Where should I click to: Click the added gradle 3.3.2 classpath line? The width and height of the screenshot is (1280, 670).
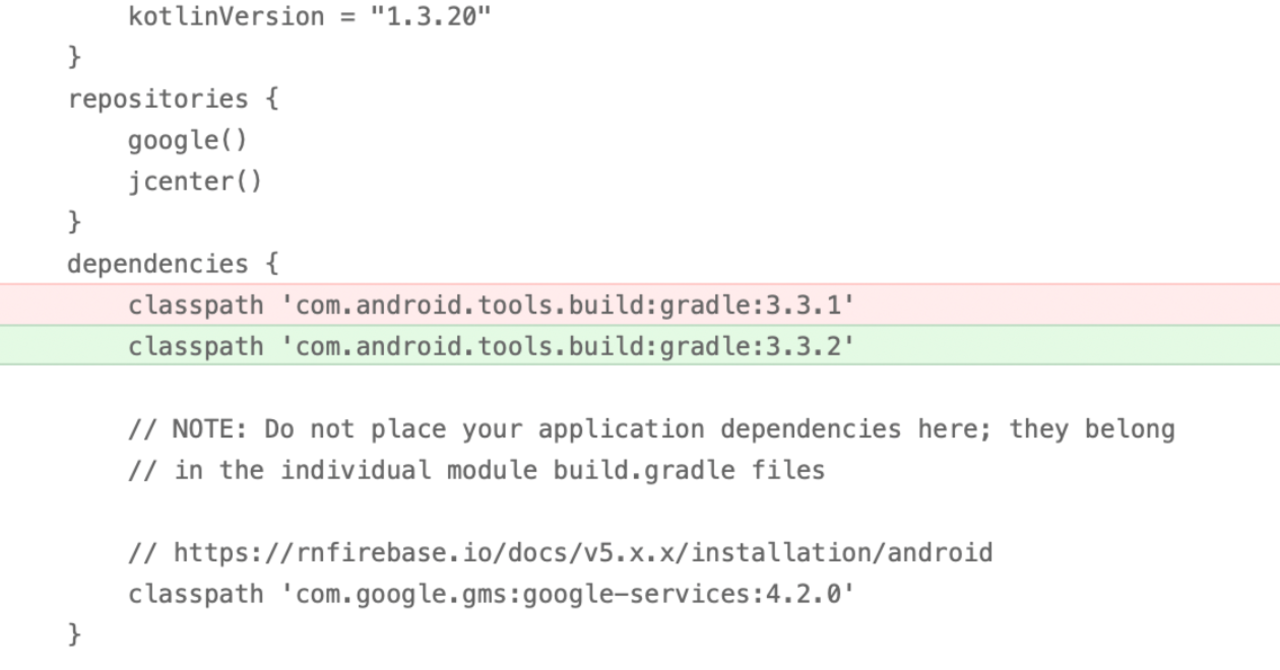(x=640, y=346)
